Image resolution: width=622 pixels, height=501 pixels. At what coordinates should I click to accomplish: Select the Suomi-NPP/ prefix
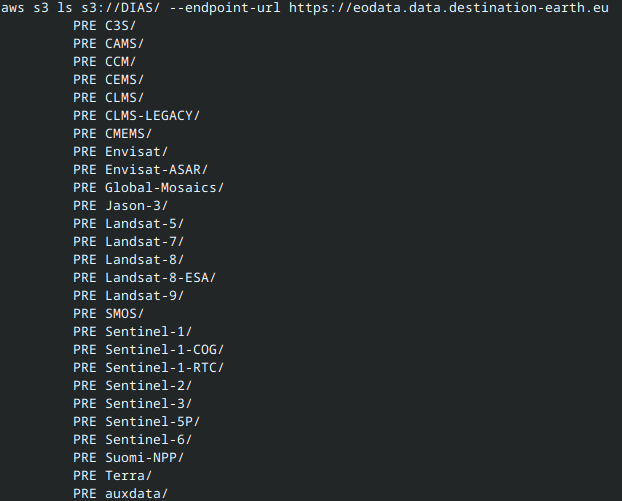144,458
